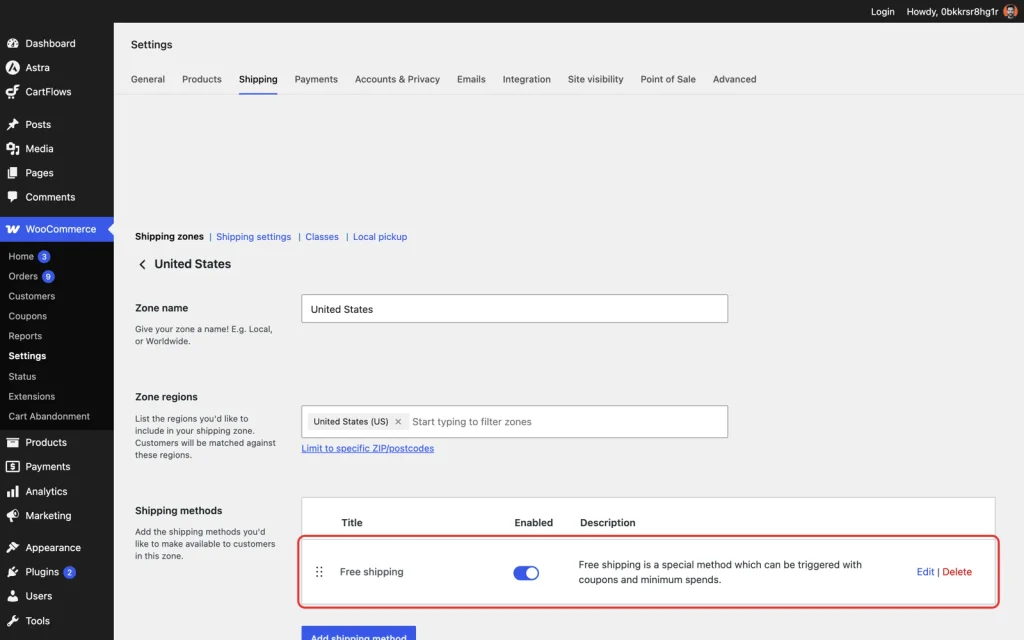Open the Products settings tab

[202, 79]
